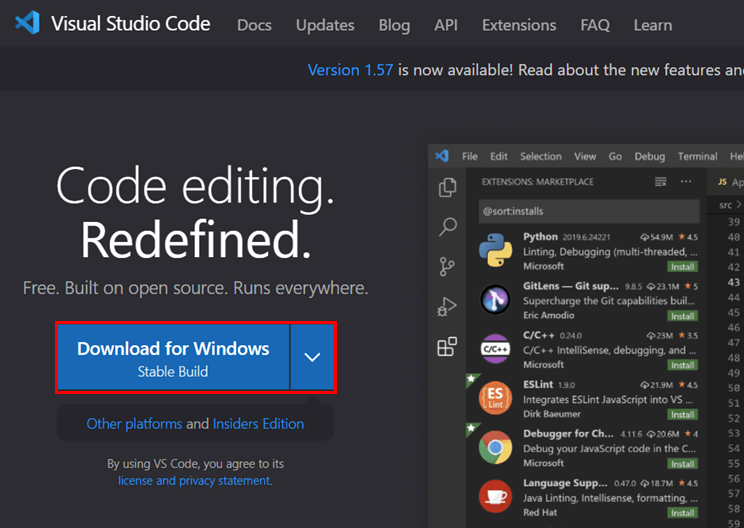Open the Docs navigation link
Image resolution: width=744 pixels, height=528 pixels.
(254, 25)
